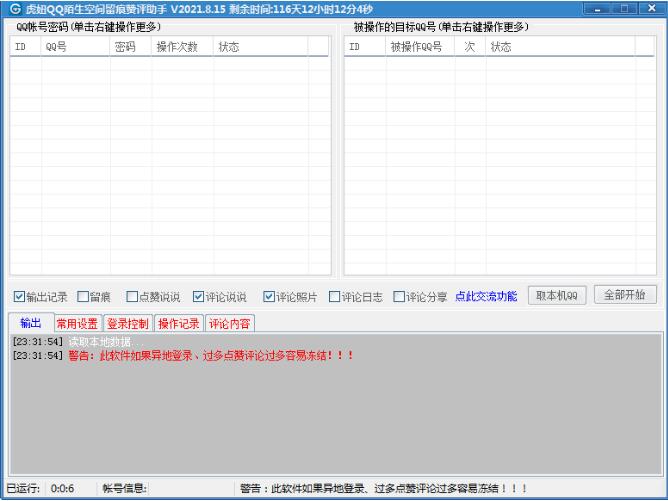Open the 评论内容 tab
The image size is (668, 501).
pyautogui.click(x=230, y=324)
